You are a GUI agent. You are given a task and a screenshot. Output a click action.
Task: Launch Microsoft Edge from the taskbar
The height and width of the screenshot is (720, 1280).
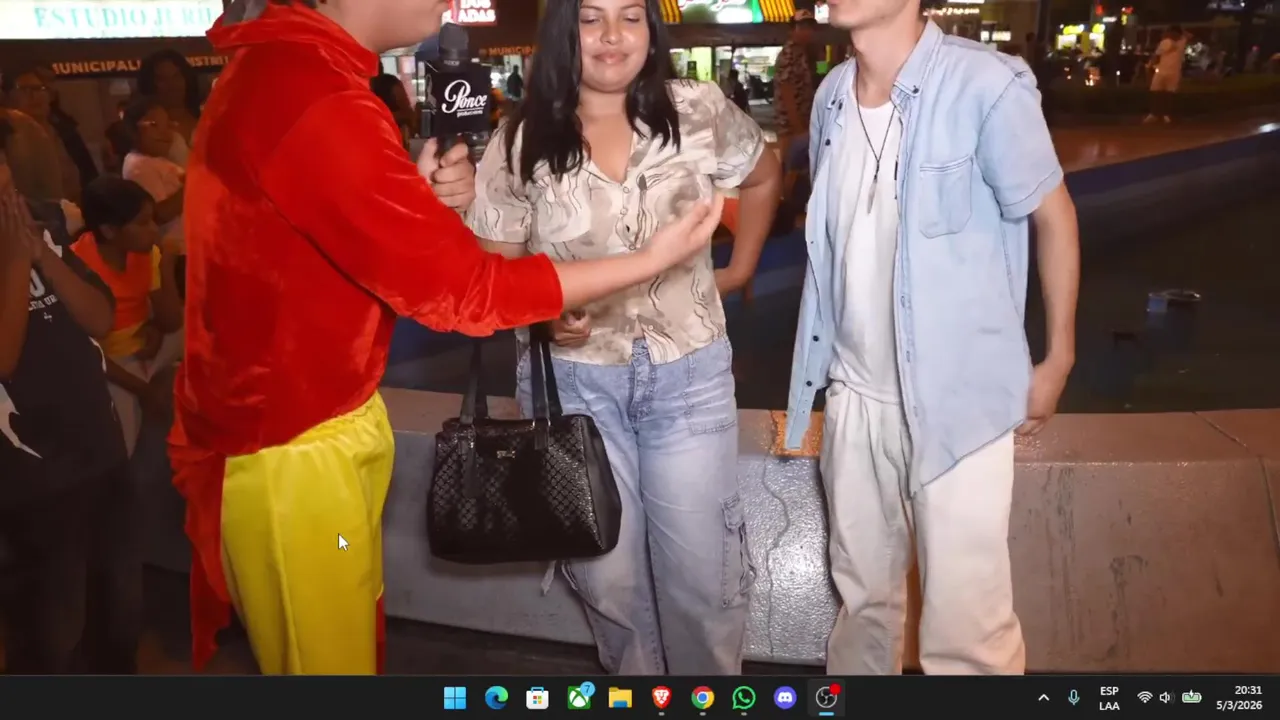click(496, 698)
